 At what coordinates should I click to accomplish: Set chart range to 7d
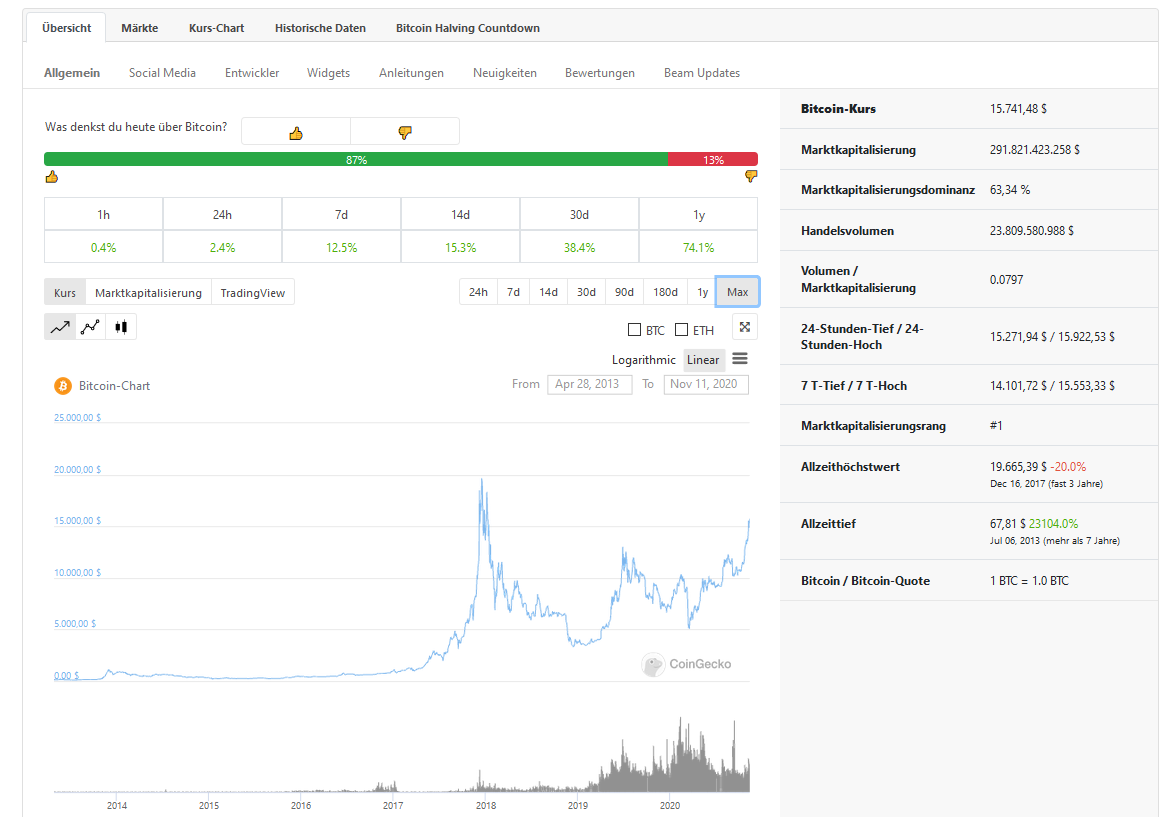(513, 292)
